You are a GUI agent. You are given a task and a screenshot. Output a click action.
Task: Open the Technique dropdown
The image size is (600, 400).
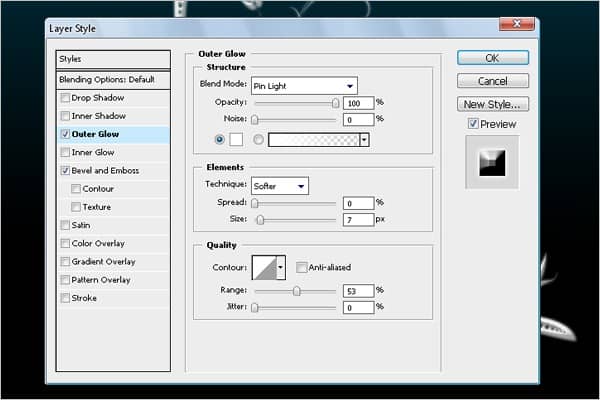click(x=280, y=186)
